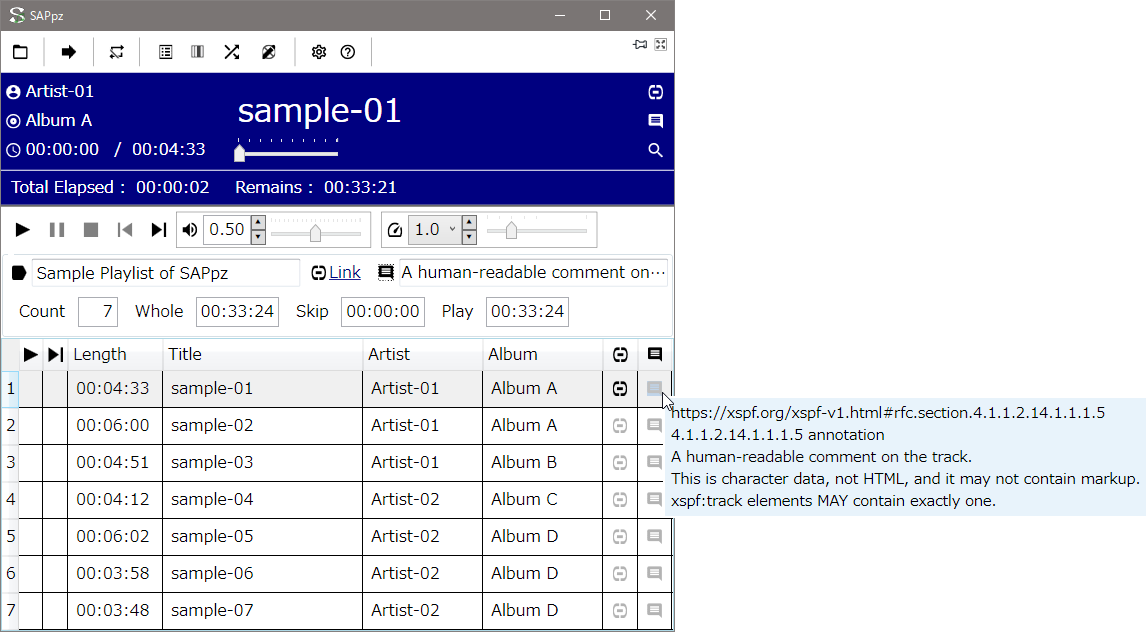Click the volume slider handle
Screen dimensions: 1148x632
[315, 232]
